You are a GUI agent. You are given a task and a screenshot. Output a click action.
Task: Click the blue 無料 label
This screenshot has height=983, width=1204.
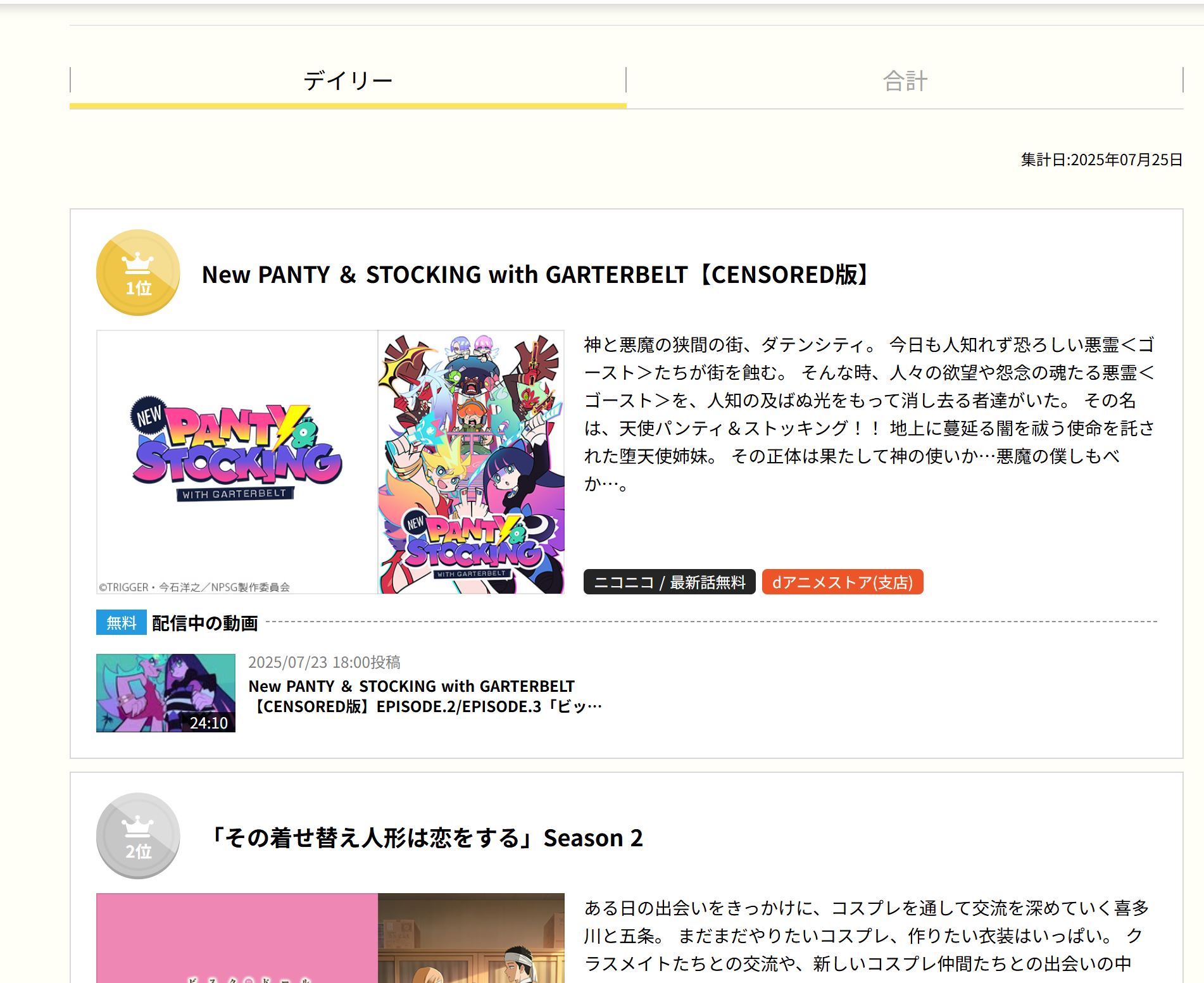tap(122, 623)
